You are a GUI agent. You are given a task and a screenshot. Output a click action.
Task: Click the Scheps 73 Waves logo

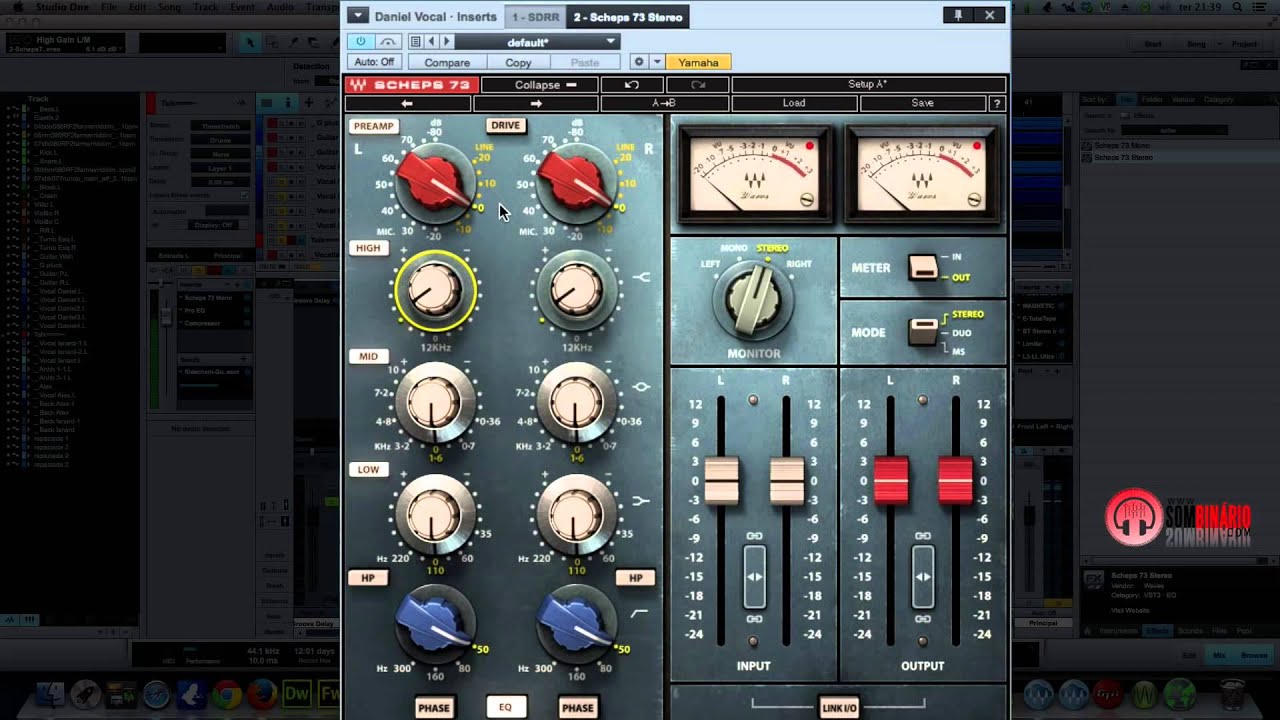pos(412,85)
